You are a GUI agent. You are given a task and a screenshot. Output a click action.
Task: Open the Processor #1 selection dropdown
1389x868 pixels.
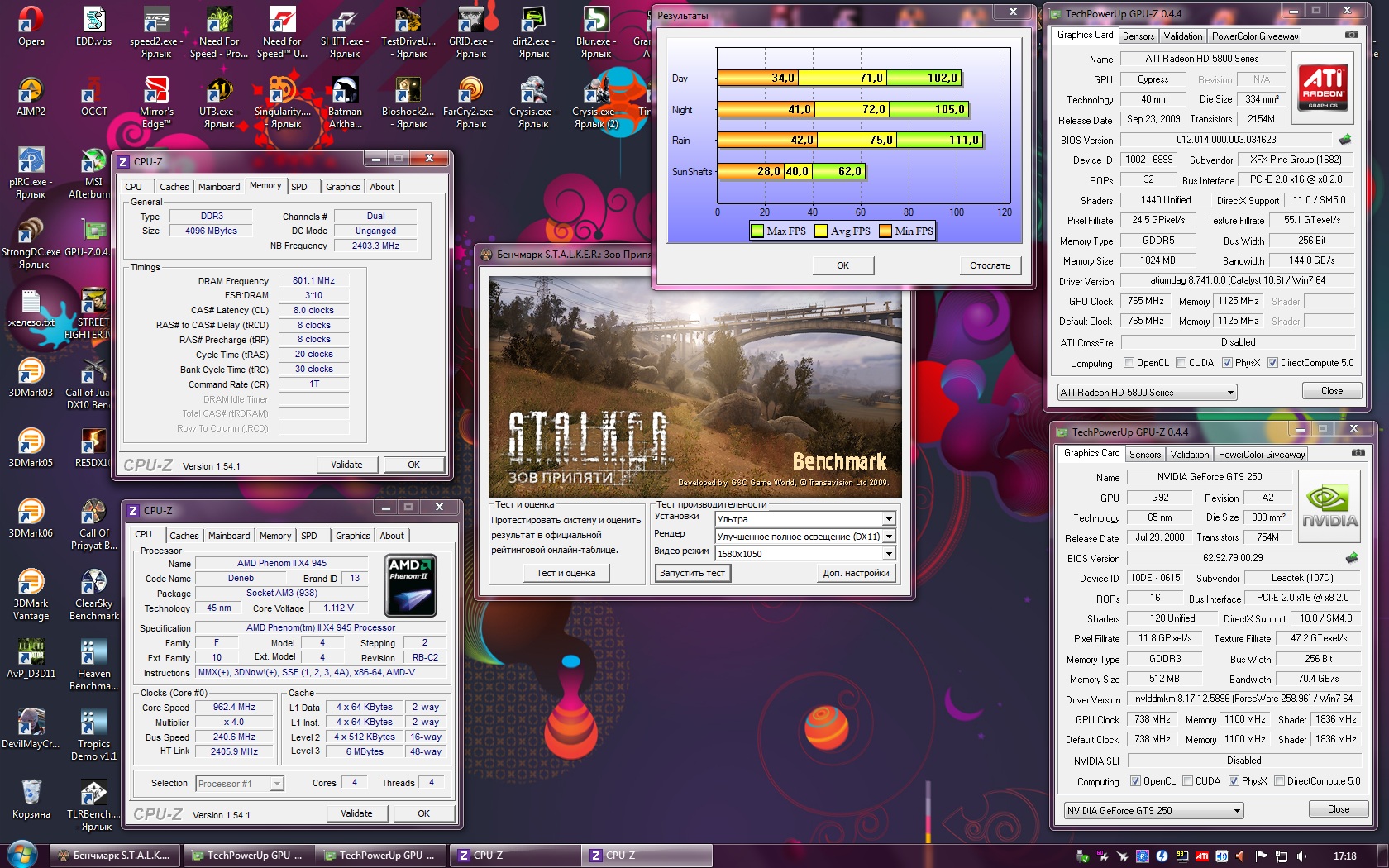pos(240,784)
